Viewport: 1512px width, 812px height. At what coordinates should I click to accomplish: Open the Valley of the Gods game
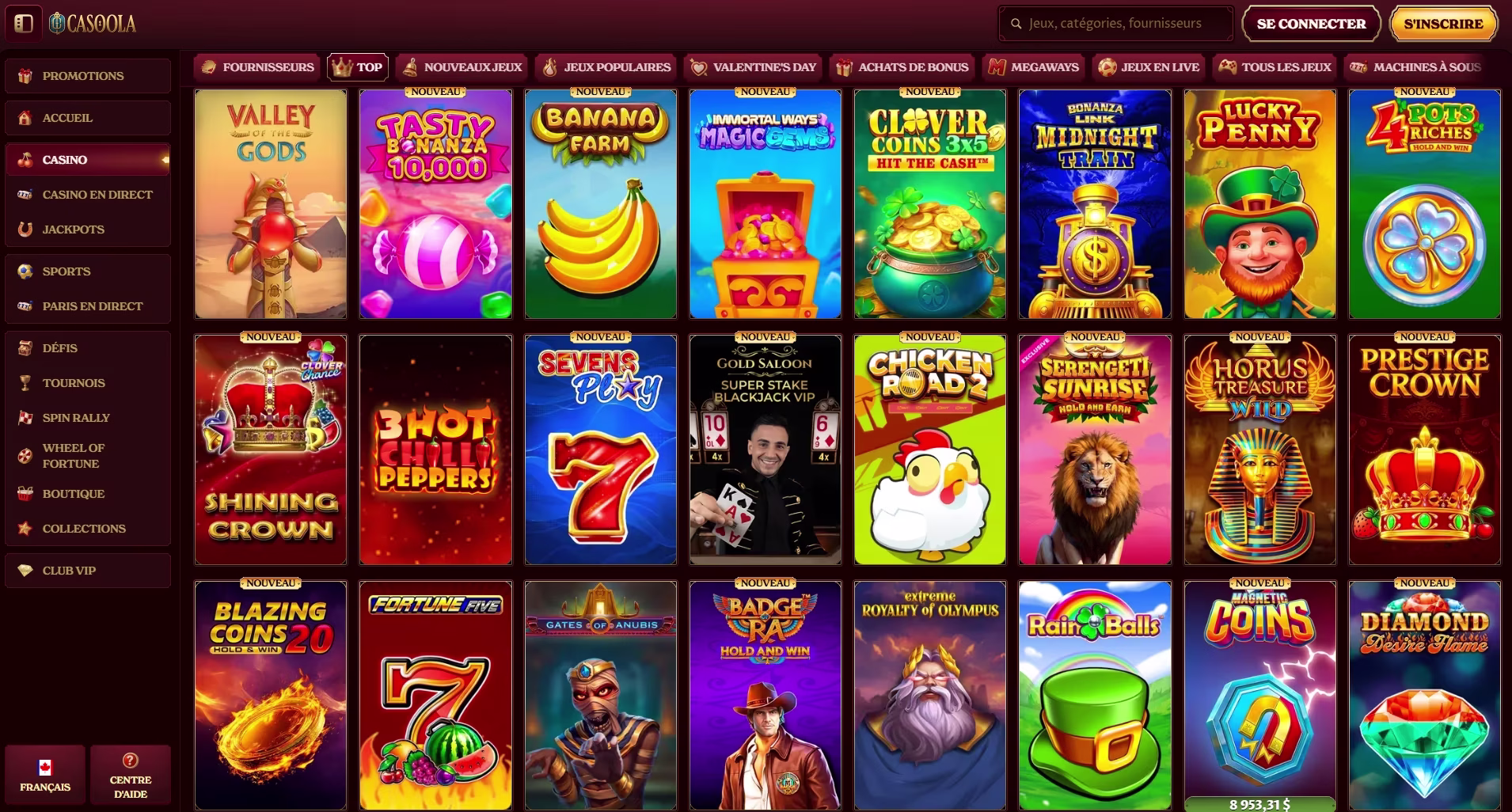[x=271, y=204]
